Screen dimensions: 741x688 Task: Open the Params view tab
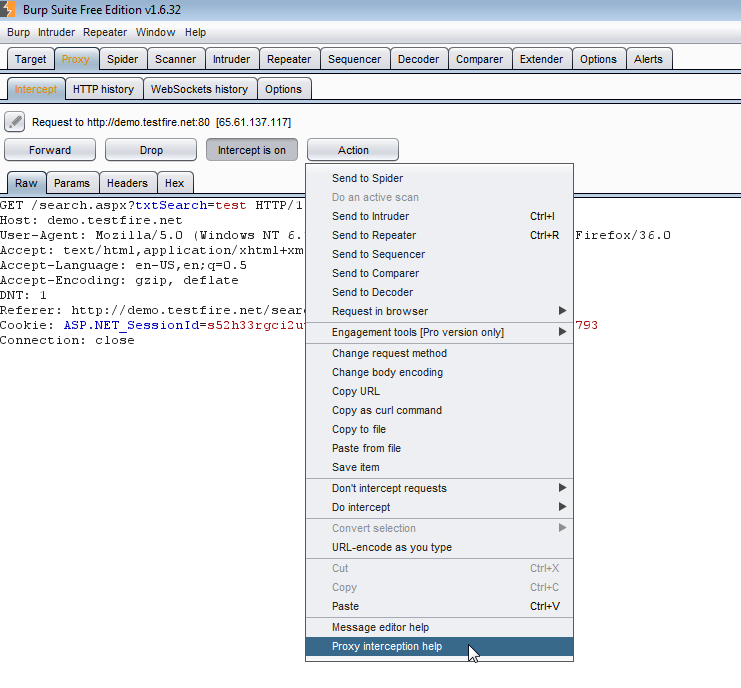point(72,183)
